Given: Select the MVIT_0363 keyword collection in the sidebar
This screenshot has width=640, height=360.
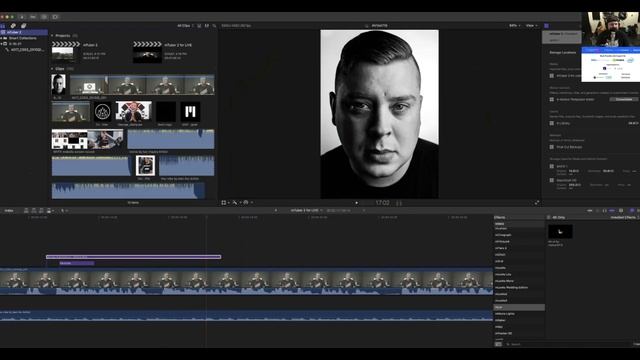Looking at the screenshot, I should (x=25, y=50).
